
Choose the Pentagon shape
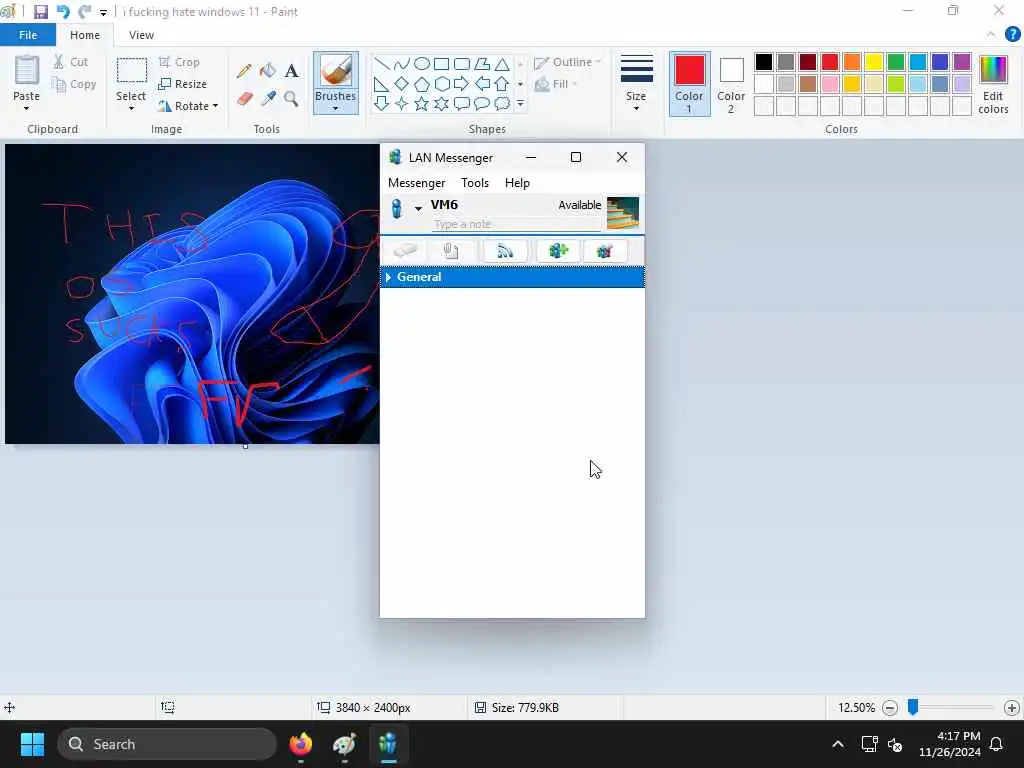pyautogui.click(x=422, y=84)
